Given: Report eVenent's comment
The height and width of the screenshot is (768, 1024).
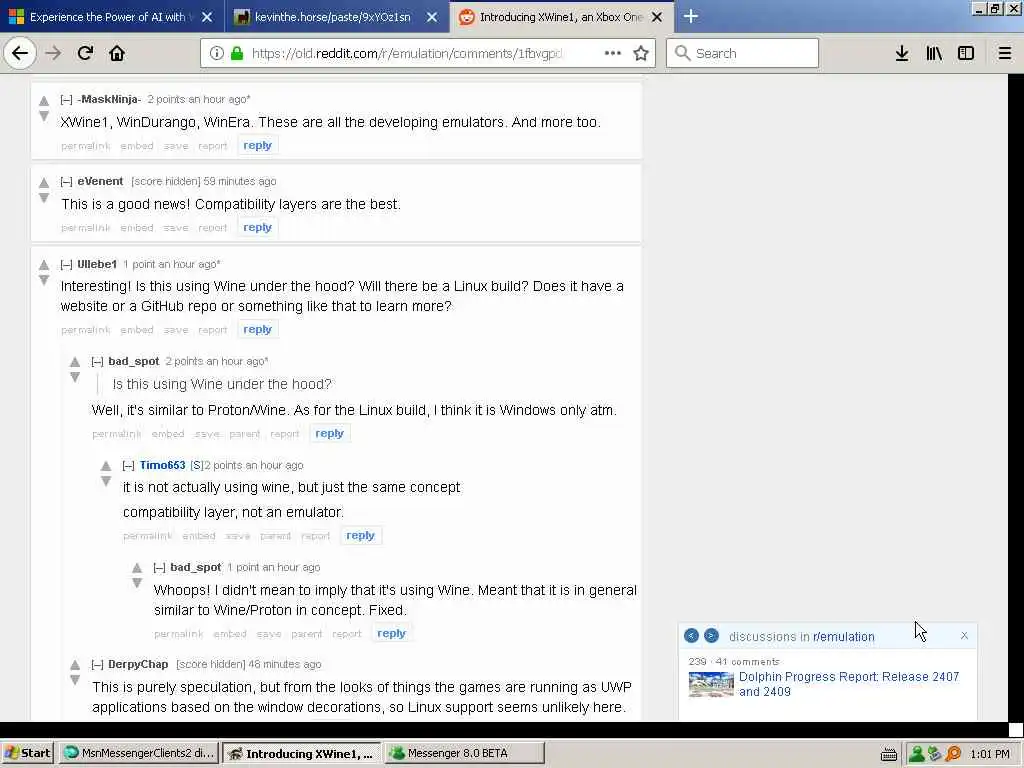Looking at the screenshot, I should pyautogui.click(x=212, y=228).
